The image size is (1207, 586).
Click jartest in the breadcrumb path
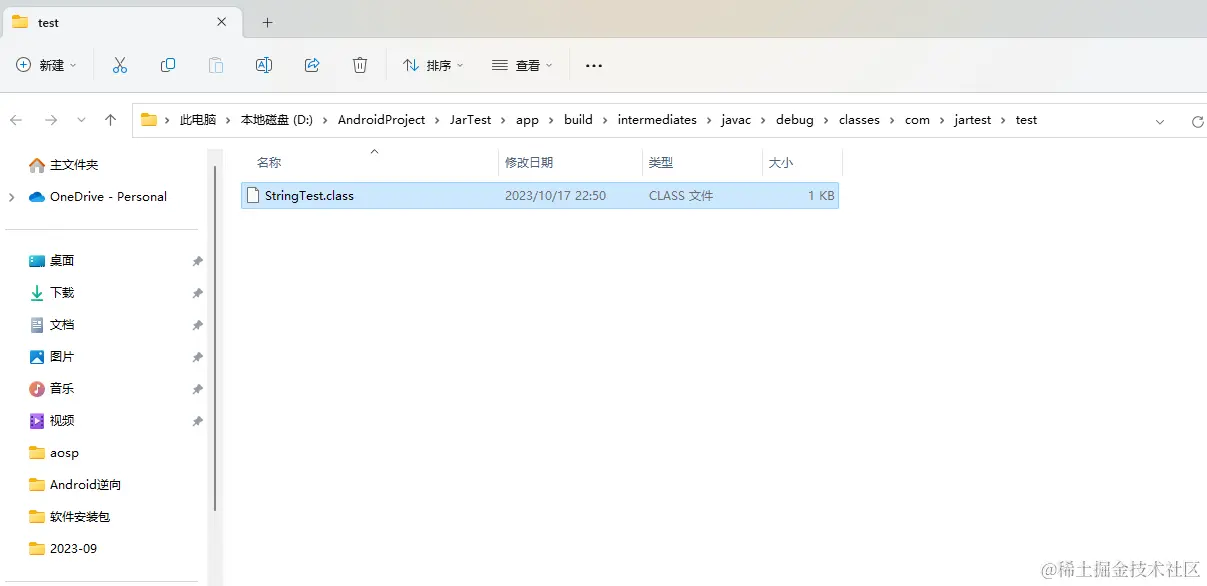coord(972,120)
